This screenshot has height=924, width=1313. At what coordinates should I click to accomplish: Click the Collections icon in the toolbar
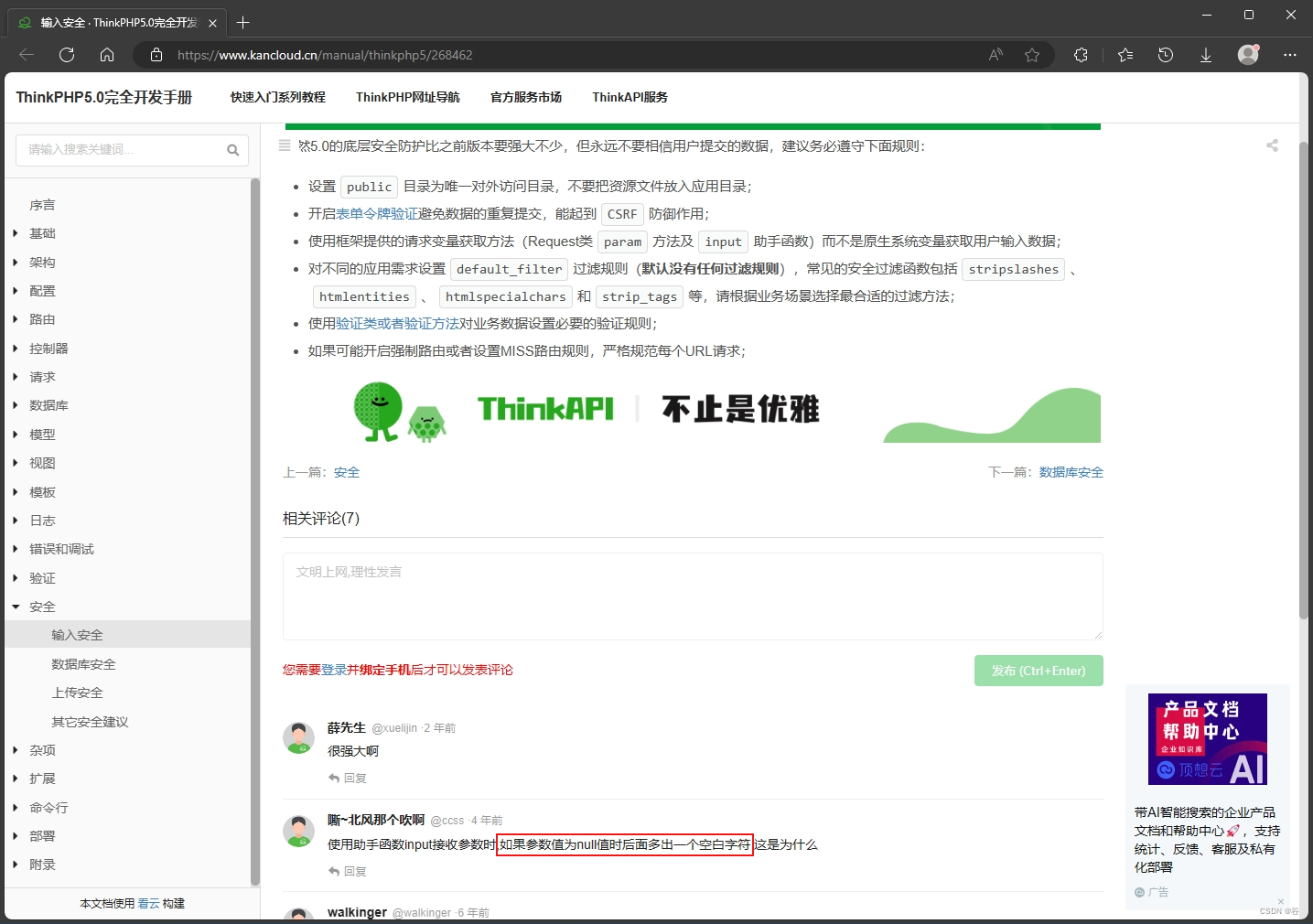point(1125,55)
